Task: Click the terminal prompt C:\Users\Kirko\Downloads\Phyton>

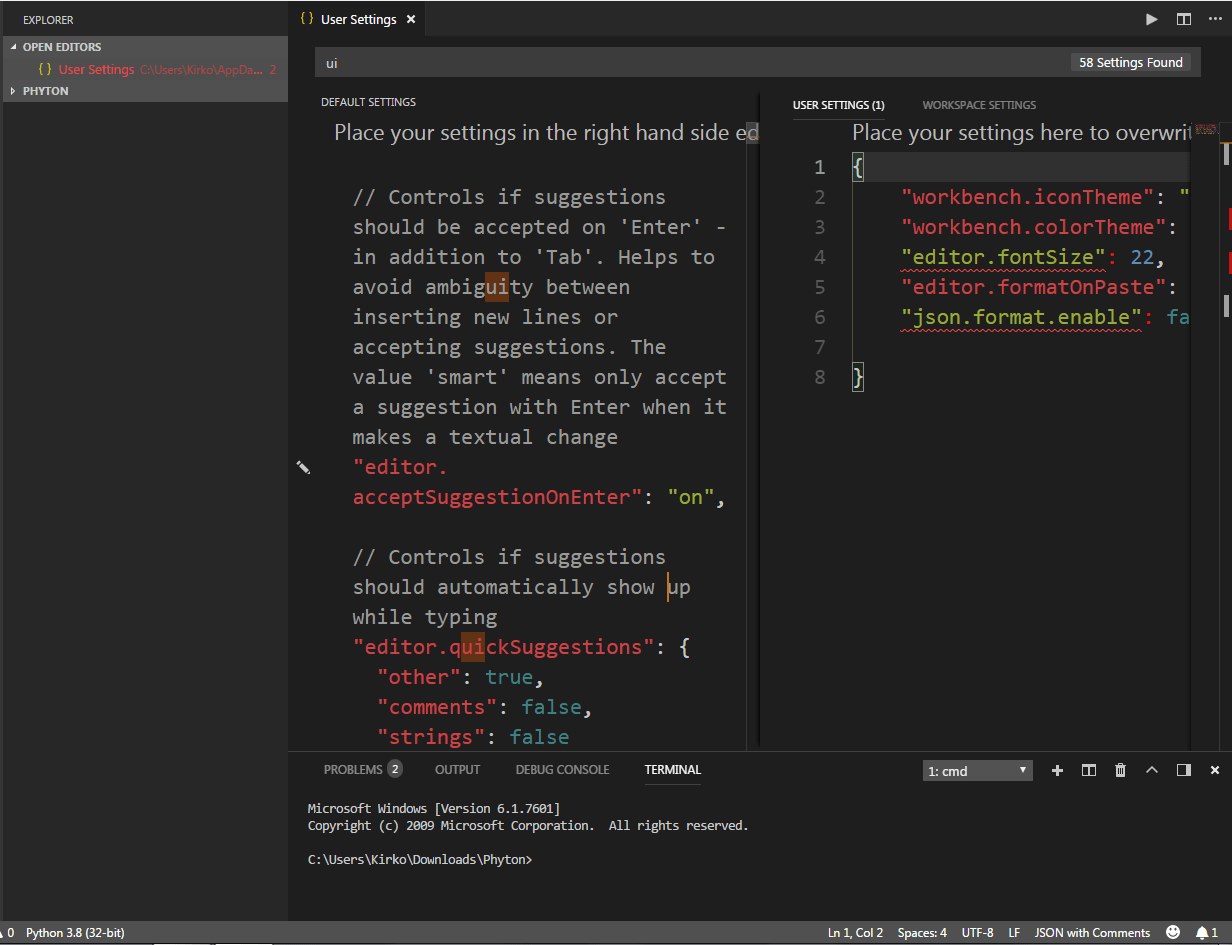Action: tap(420, 859)
